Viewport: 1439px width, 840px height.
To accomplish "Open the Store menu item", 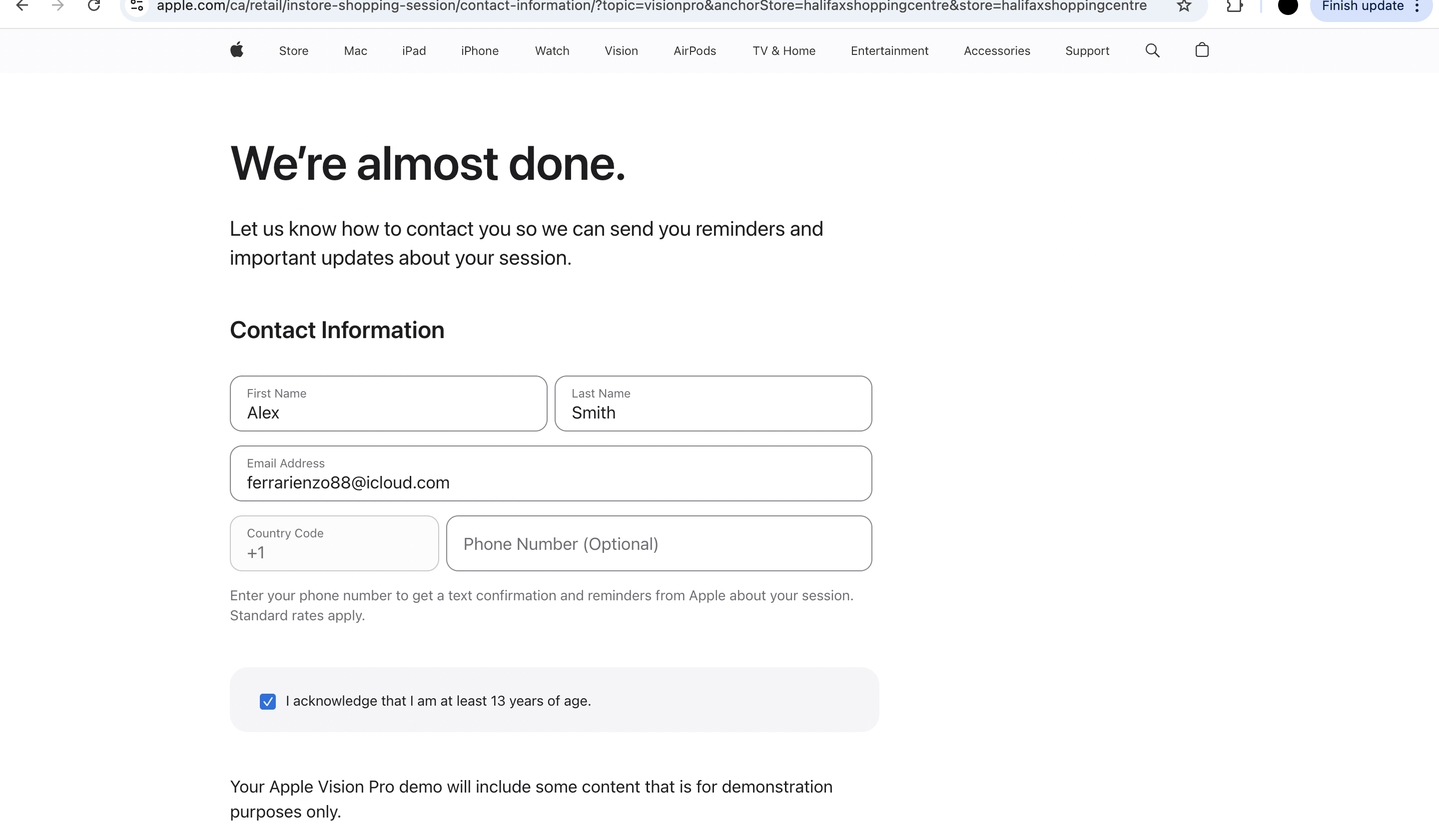I will pos(293,51).
